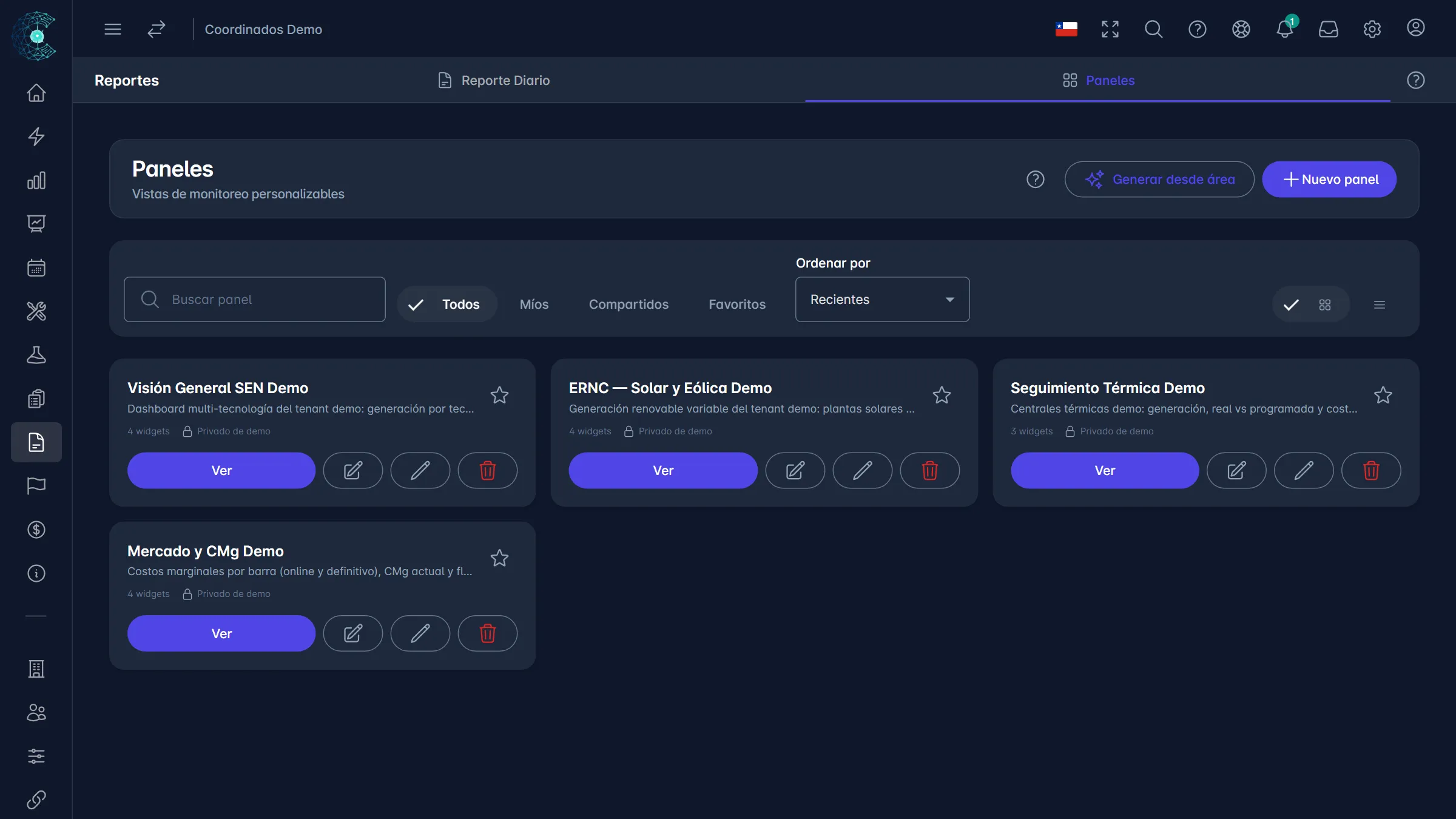Favorite the Seguimiento Térmica Demo panel
This screenshot has width=1456, height=819.
click(x=1383, y=396)
